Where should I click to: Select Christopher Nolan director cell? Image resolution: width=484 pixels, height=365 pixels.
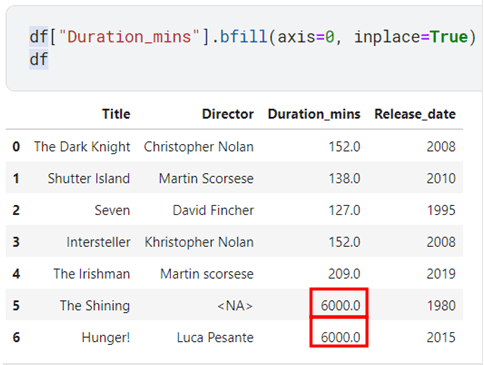coord(199,147)
